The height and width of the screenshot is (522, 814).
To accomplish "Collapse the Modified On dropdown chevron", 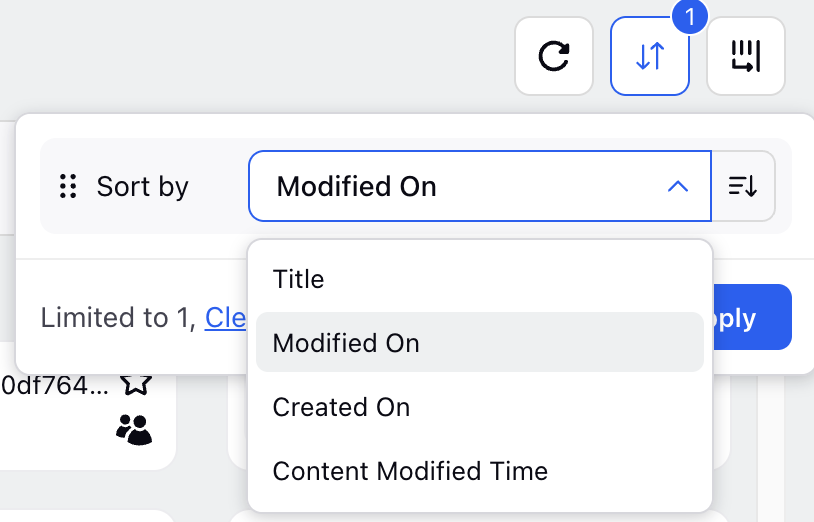I will [x=678, y=186].
